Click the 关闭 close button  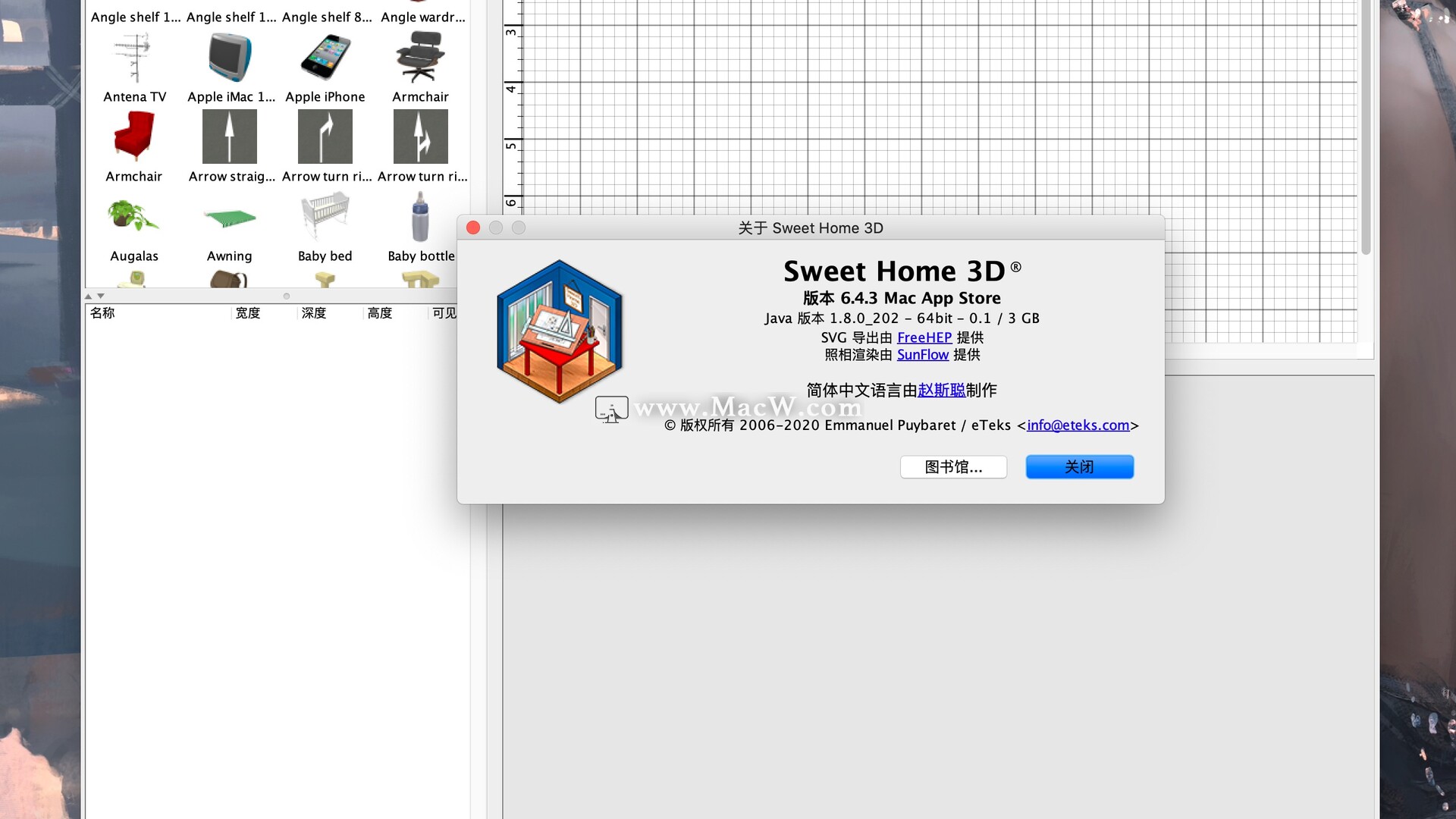(x=1079, y=467)
